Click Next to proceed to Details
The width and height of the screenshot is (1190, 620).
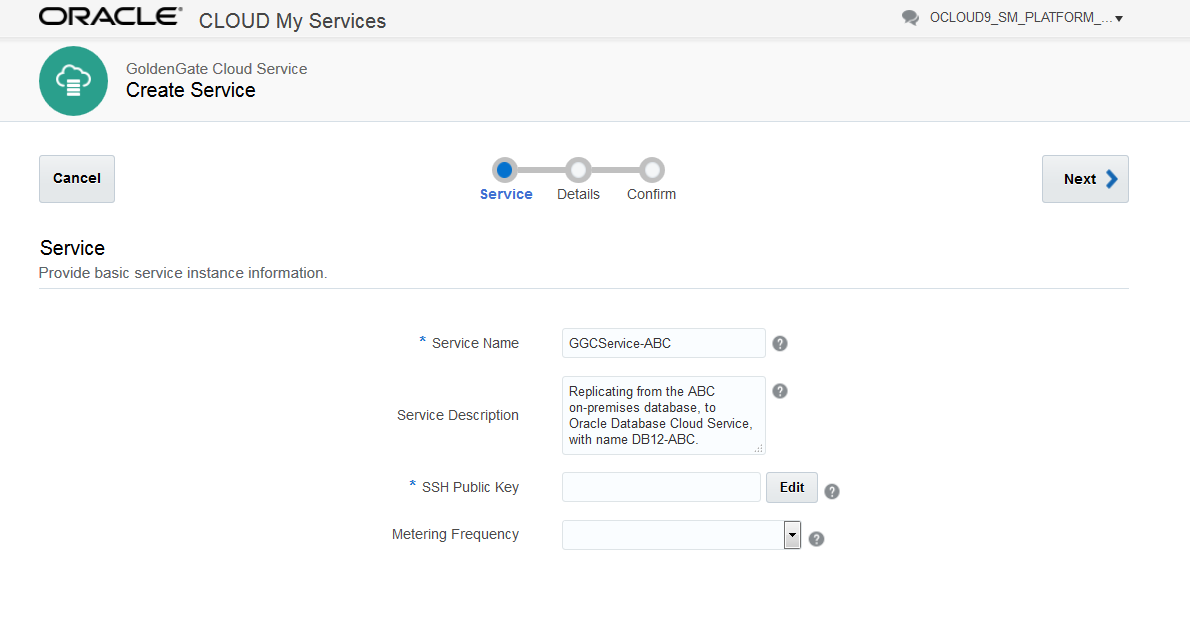(1085, 178)
